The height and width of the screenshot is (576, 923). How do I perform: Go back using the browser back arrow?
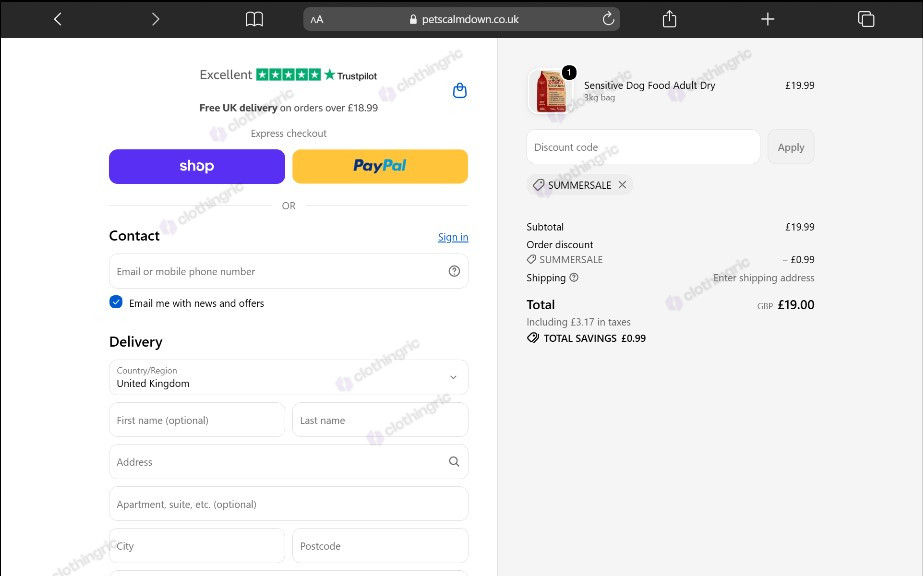pyautogui.click(x=58, y=19)
